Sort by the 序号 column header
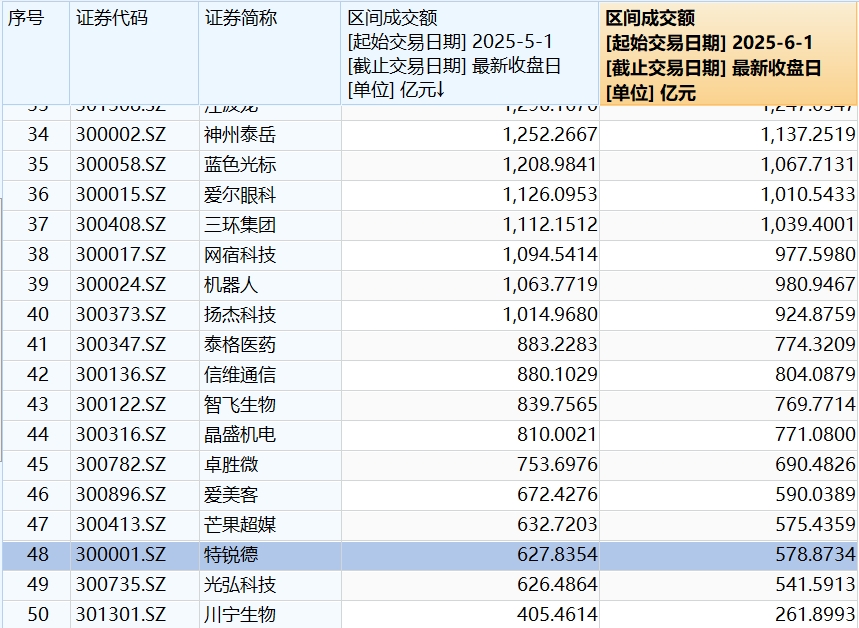 tap(36, 53)
